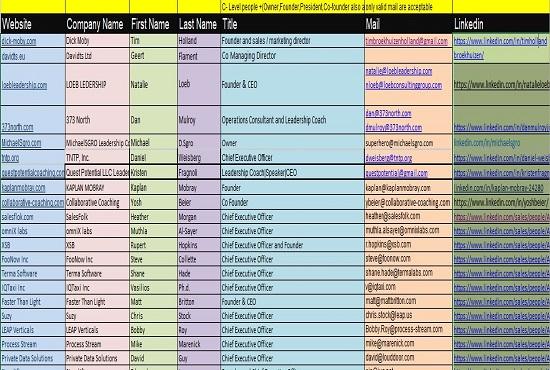
Task: Select first name cell Rupert
Action: [x=153, y=245]
